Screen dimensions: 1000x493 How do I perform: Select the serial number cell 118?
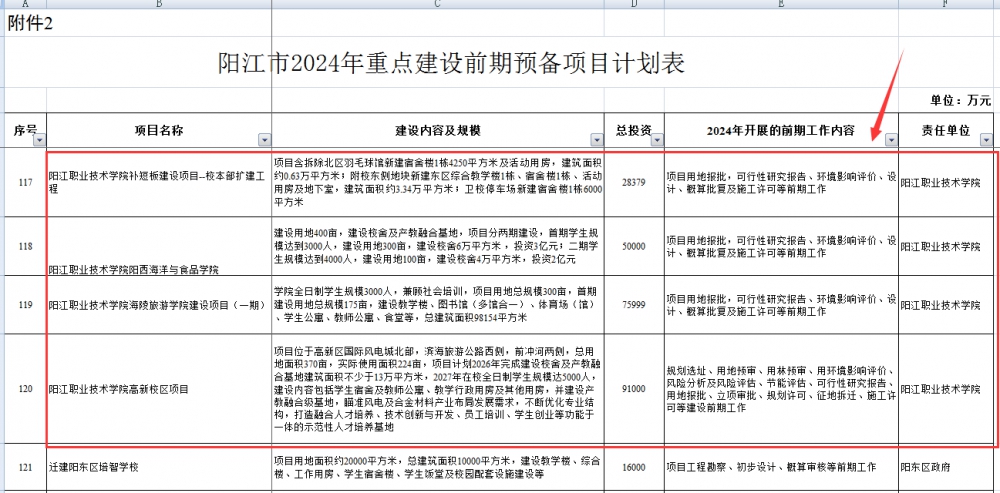pyautogui.click(x=26, y=246)
